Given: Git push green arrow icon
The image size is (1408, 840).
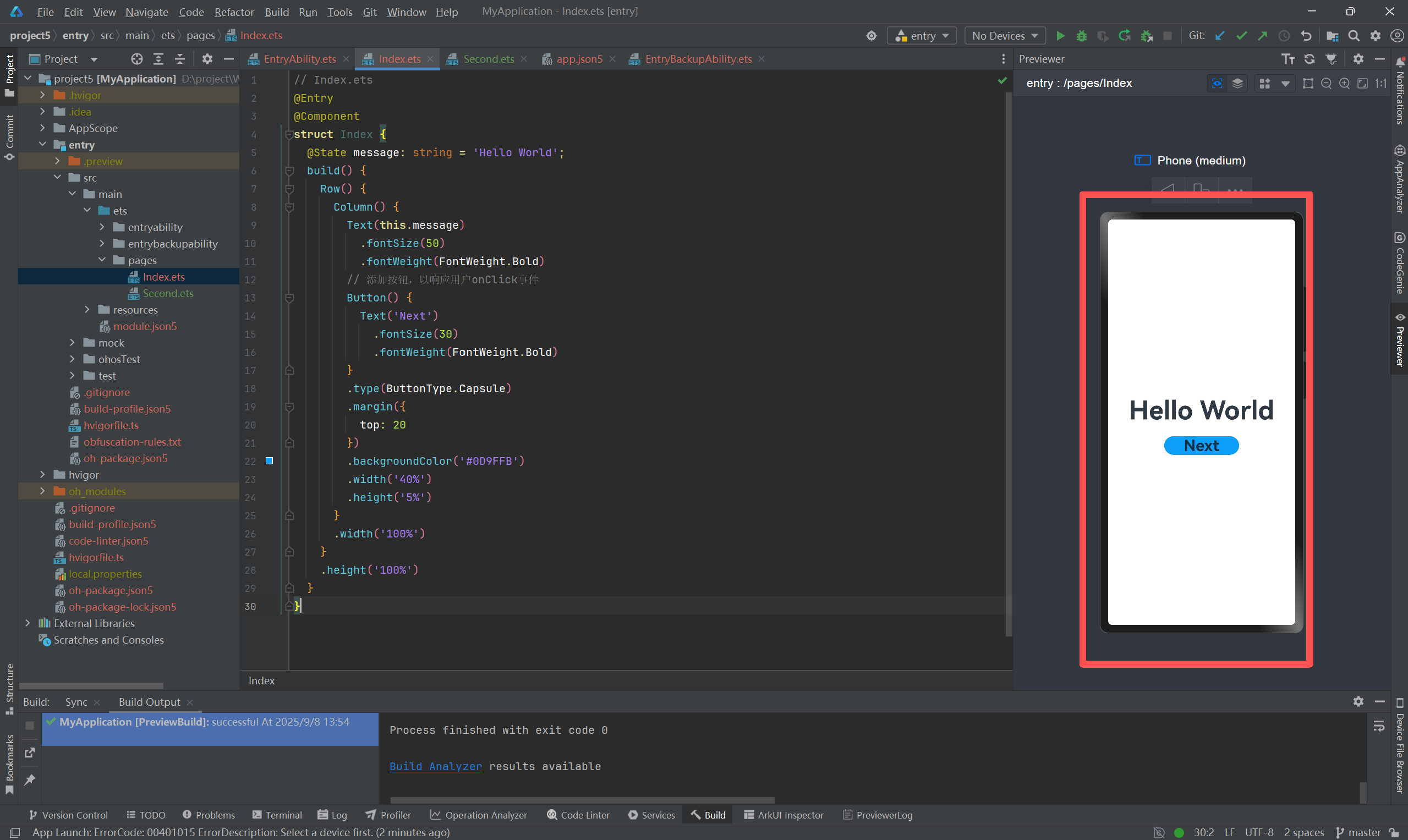Looking at the screenshot, I should click(1263, 36).
